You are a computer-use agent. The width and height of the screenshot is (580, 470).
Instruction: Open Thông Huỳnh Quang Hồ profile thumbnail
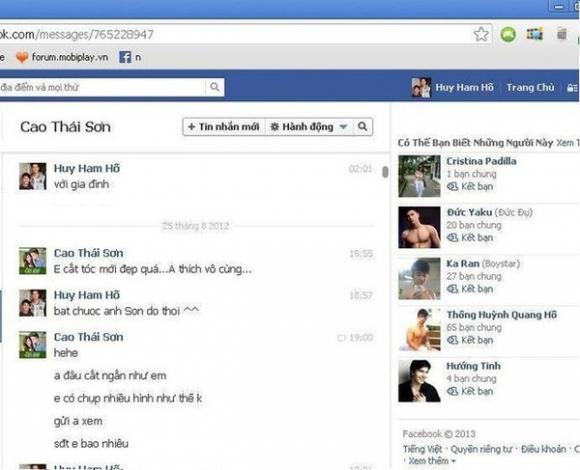(x=419, y=329)
